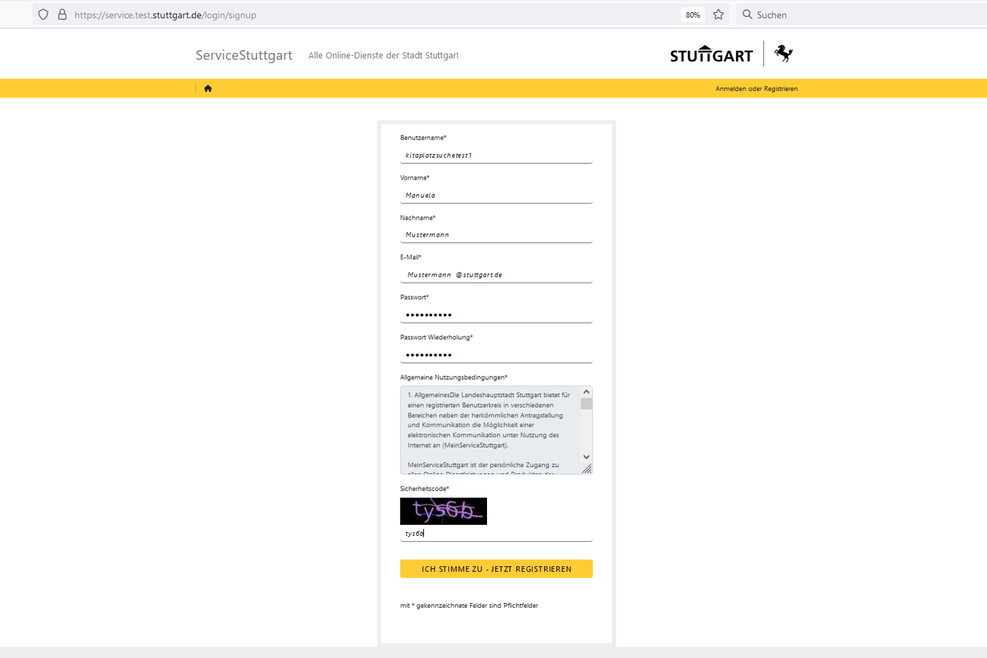Click the home icon in yellow bar

coord(208,88)
